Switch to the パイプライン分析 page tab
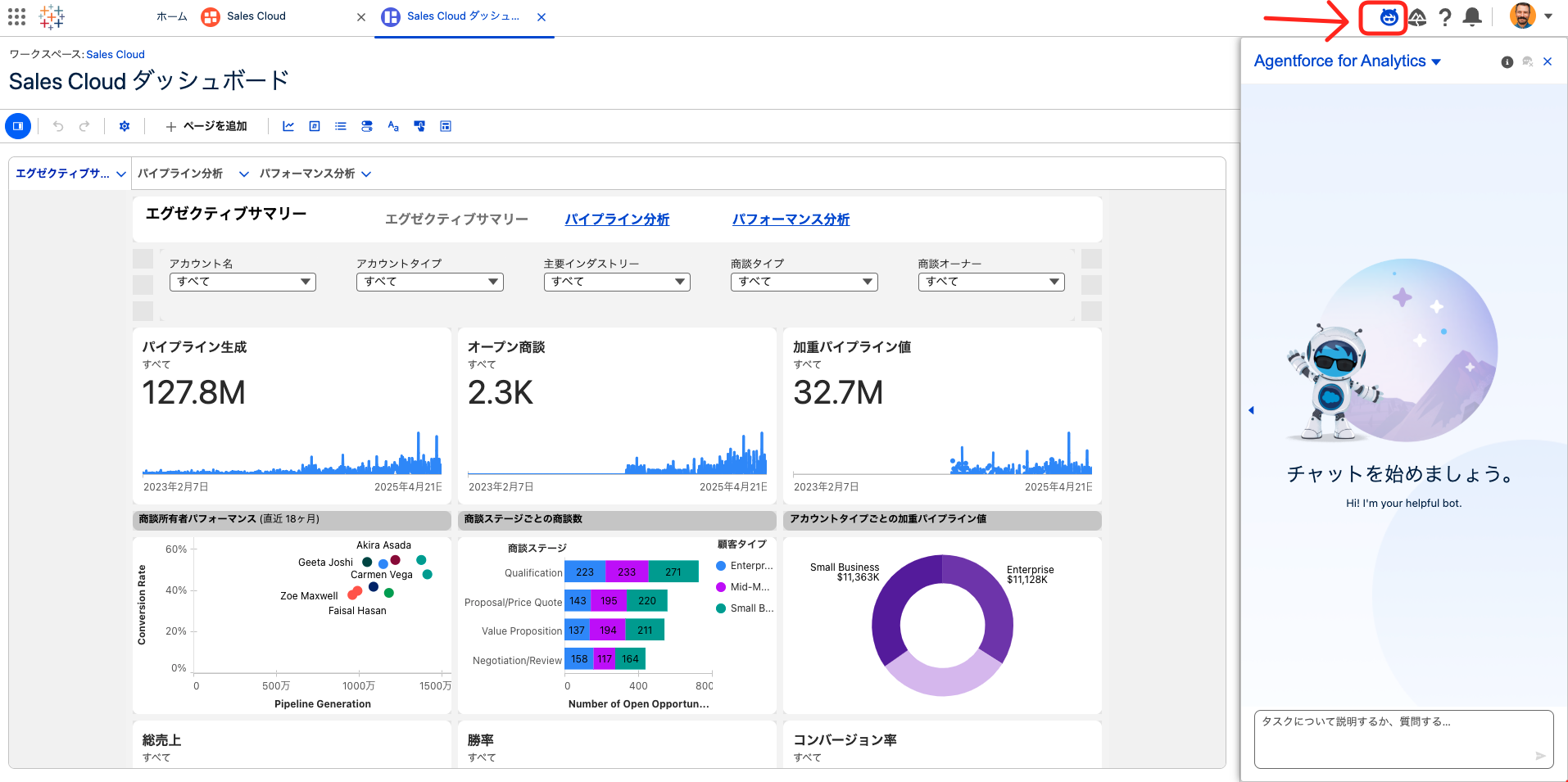The width and height of the screenshot is (1568, 782). (180, 174)
